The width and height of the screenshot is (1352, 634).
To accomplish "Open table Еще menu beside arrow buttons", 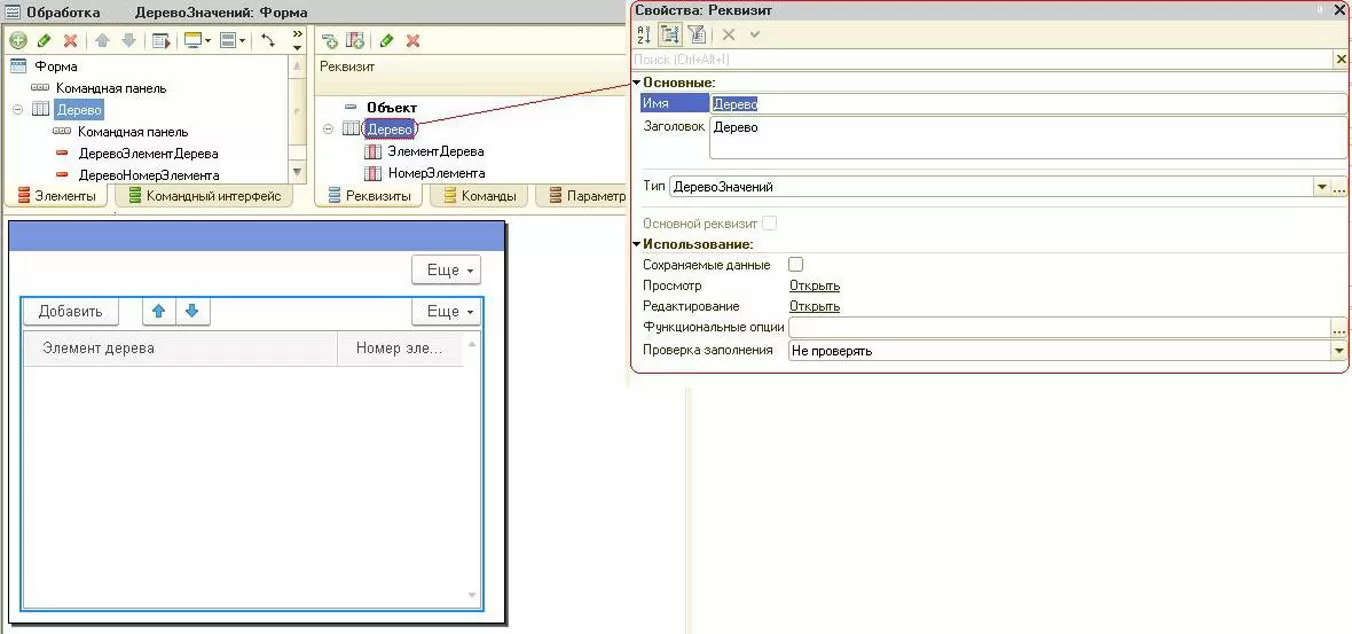I will pos(446,311).
